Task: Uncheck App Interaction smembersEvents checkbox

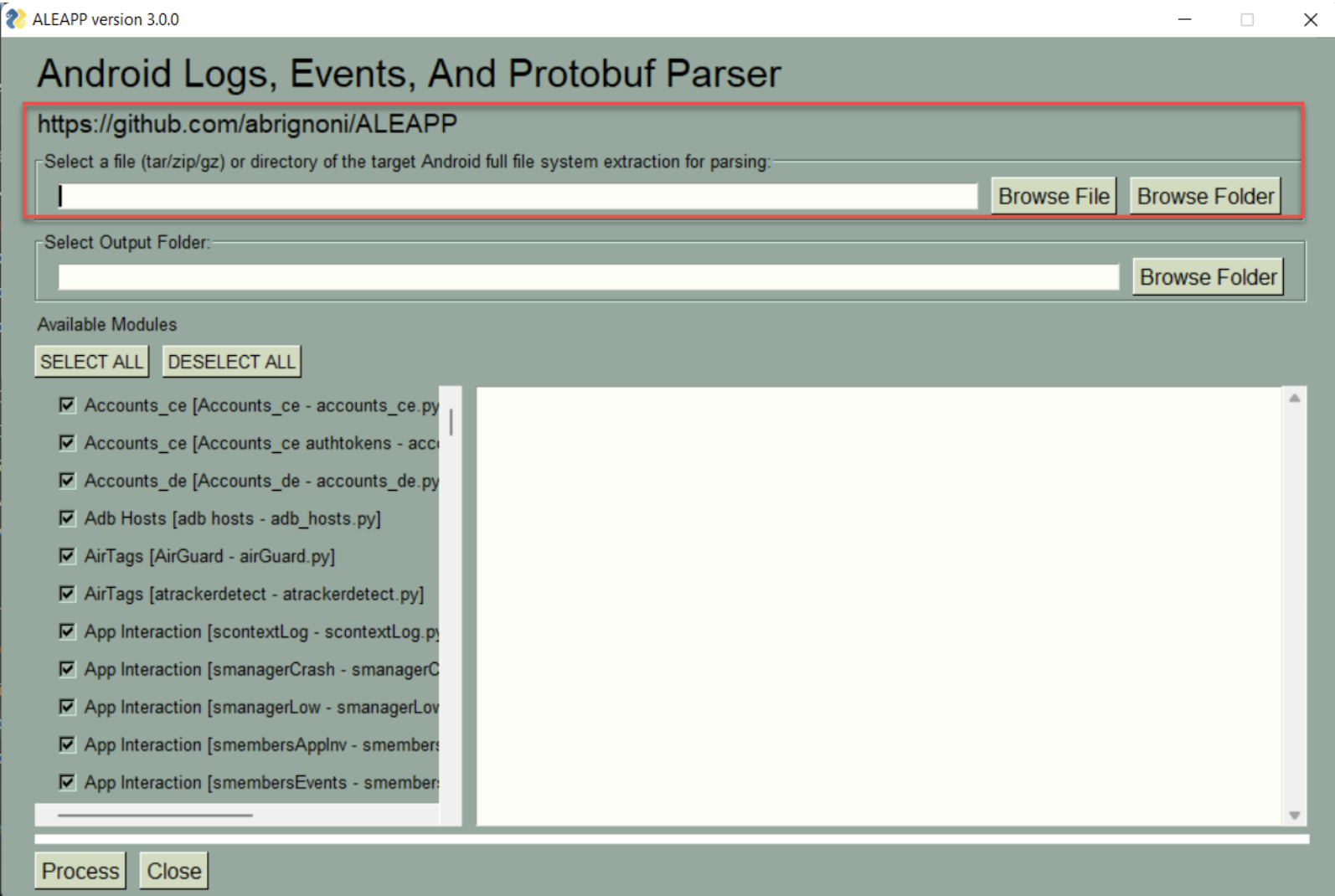Action: coord(67,782)
